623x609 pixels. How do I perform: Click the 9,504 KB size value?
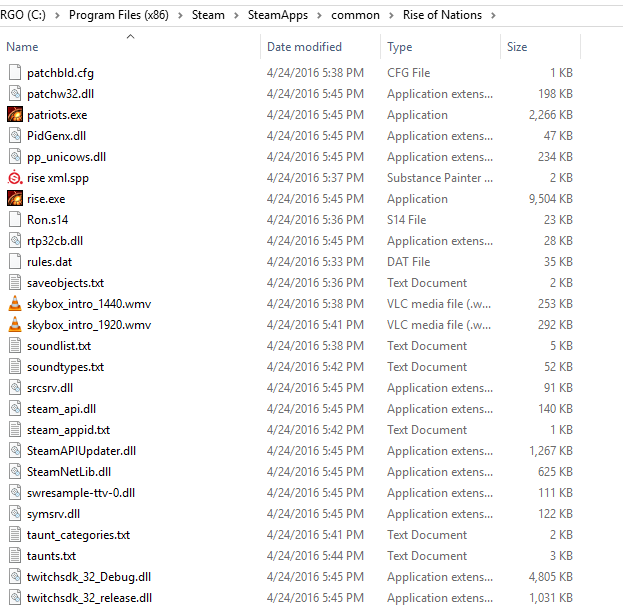(551, 199)
